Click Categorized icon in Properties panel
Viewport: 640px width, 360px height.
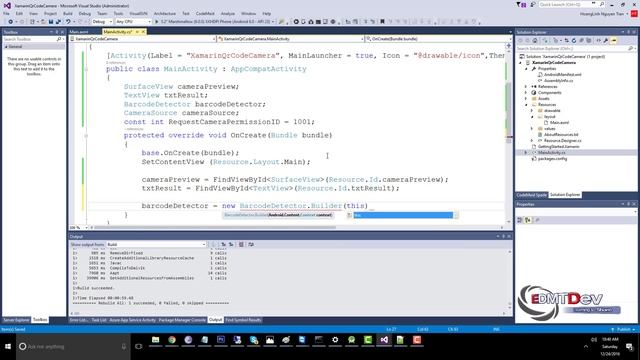520,220
